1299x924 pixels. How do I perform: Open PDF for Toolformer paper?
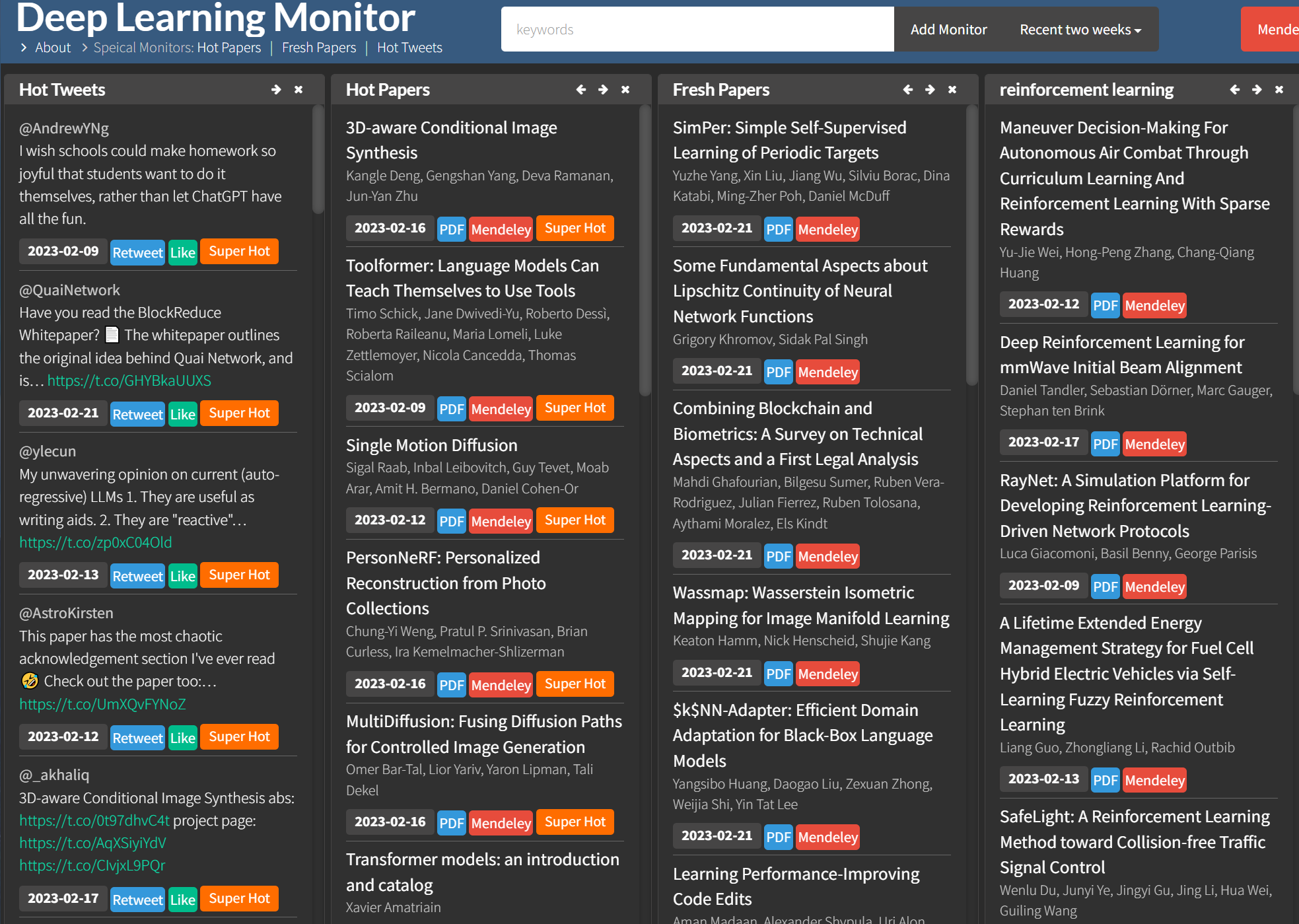[x=451, y=409]
